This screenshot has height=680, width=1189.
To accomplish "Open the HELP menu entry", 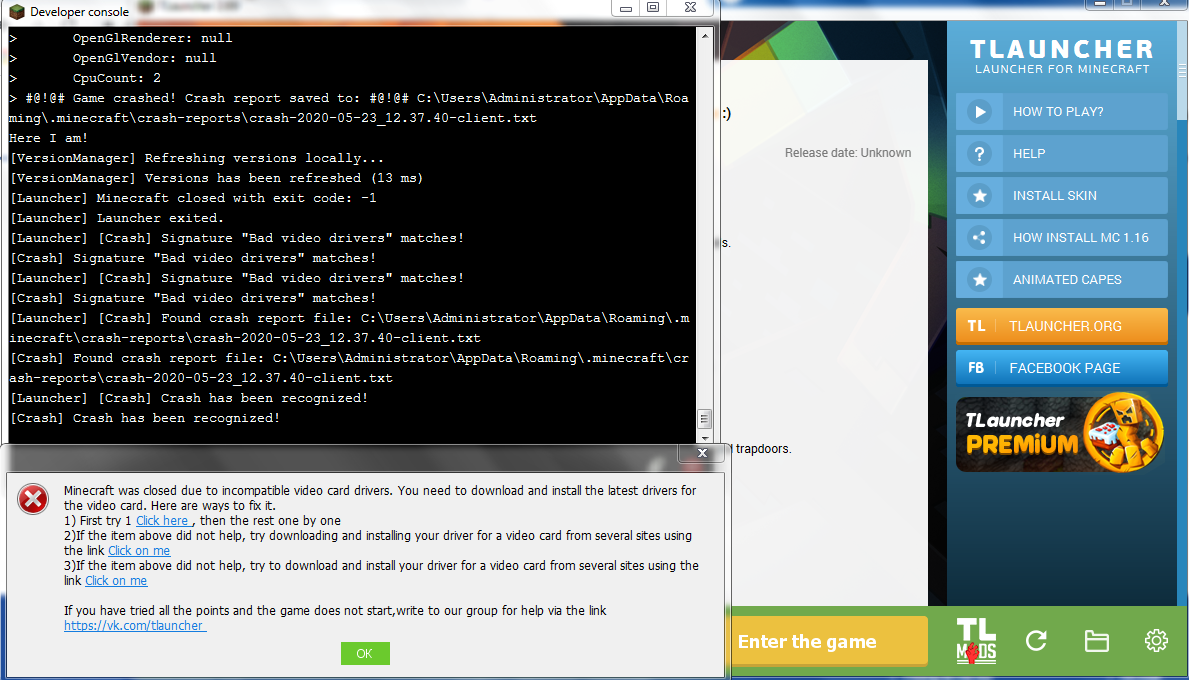I will [x=1062, y=154].
